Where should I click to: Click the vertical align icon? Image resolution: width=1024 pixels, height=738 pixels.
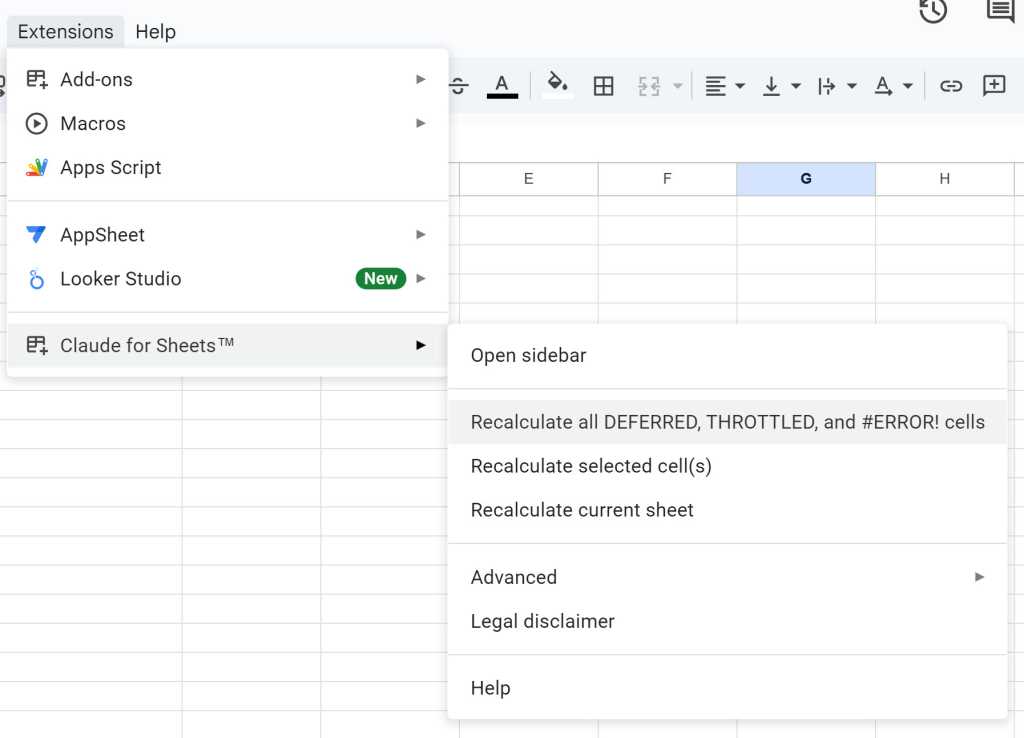pyautogui.click(x=771, y=86)
